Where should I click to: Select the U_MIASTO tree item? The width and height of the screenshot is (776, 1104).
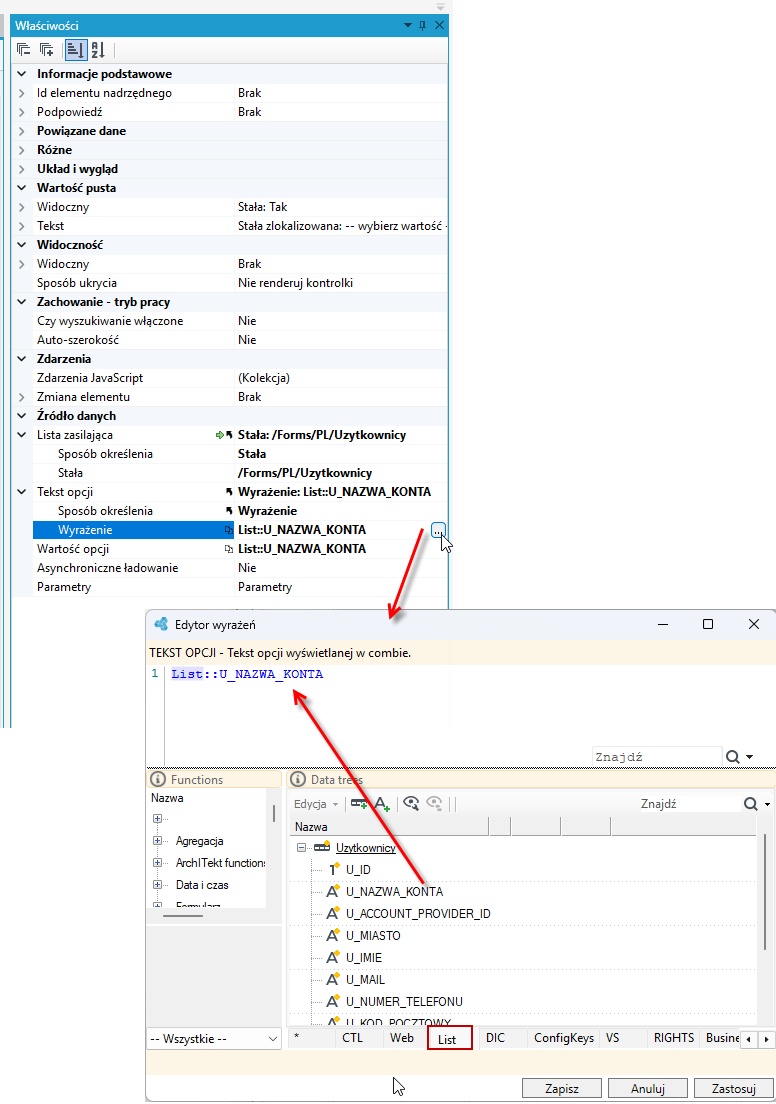point(373,936)
